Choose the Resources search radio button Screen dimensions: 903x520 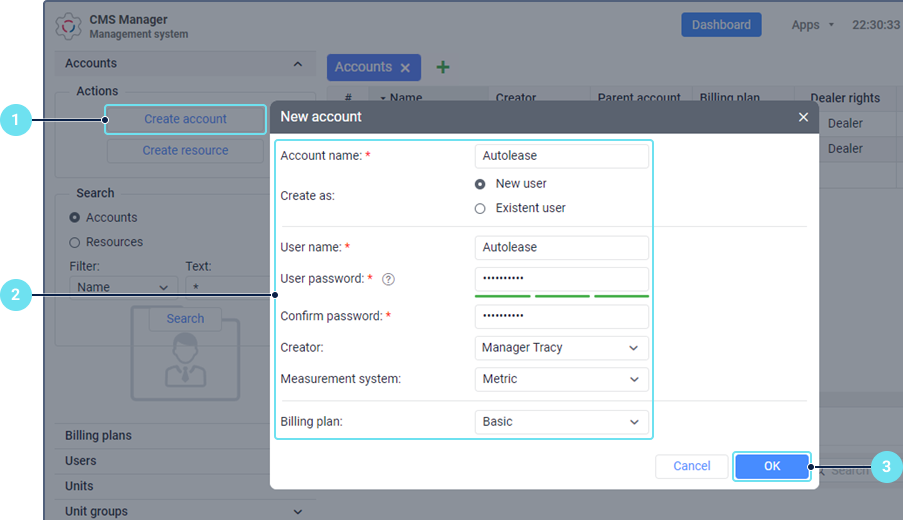coord(74,242)
